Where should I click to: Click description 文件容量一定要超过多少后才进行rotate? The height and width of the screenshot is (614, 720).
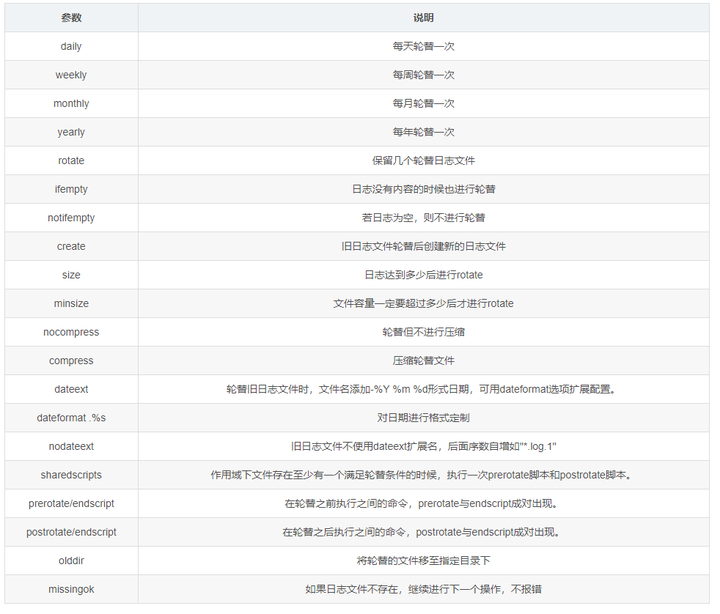coord(423,304)
